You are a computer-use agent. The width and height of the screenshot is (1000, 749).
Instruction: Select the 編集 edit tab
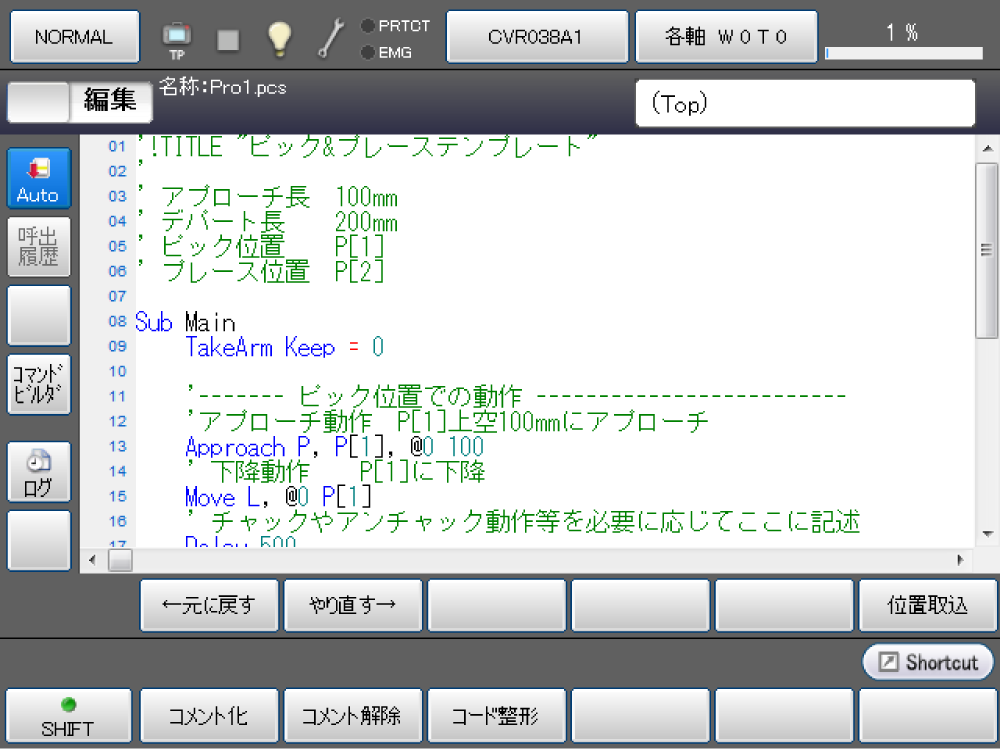coord(110,101)
